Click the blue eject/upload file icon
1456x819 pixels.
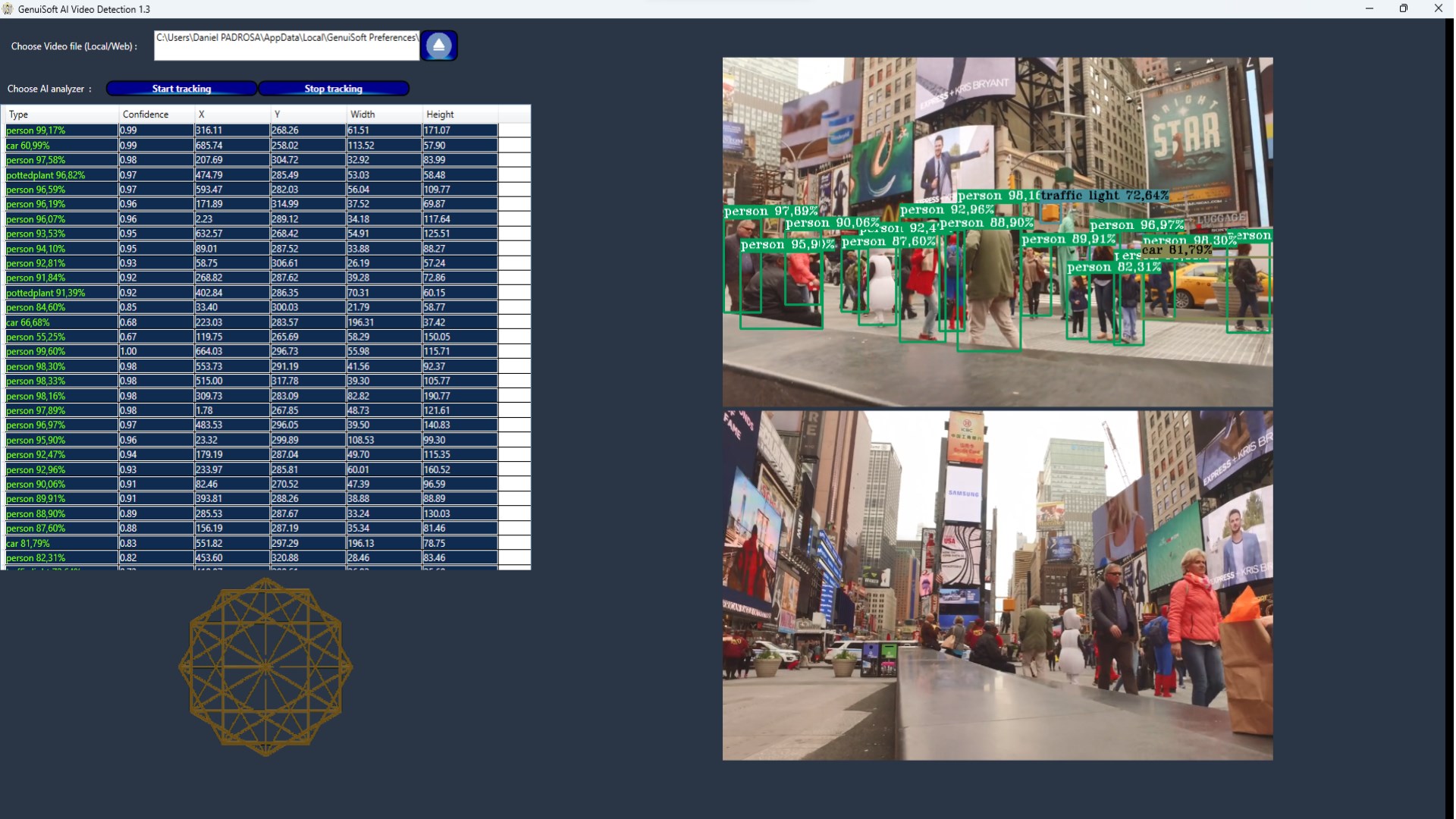coord(438,45)
